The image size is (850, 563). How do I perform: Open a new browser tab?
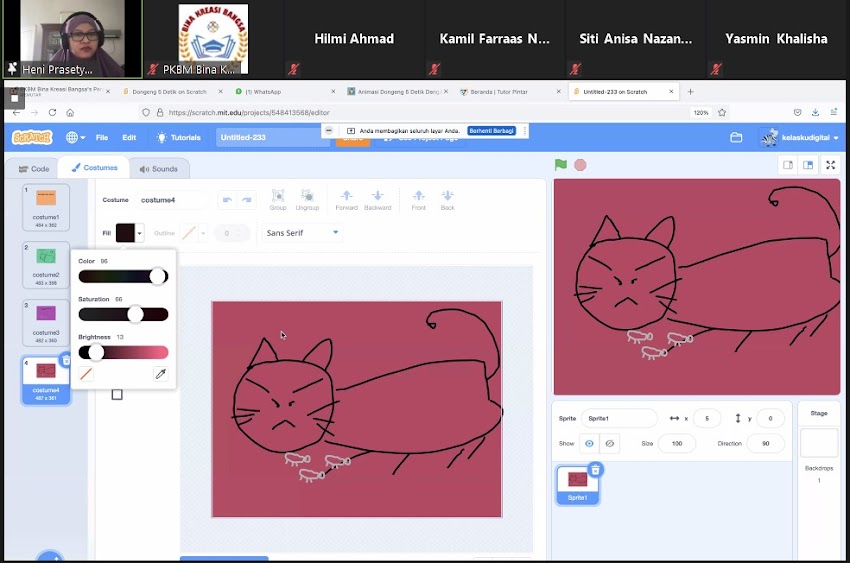(x=690, y=92)
